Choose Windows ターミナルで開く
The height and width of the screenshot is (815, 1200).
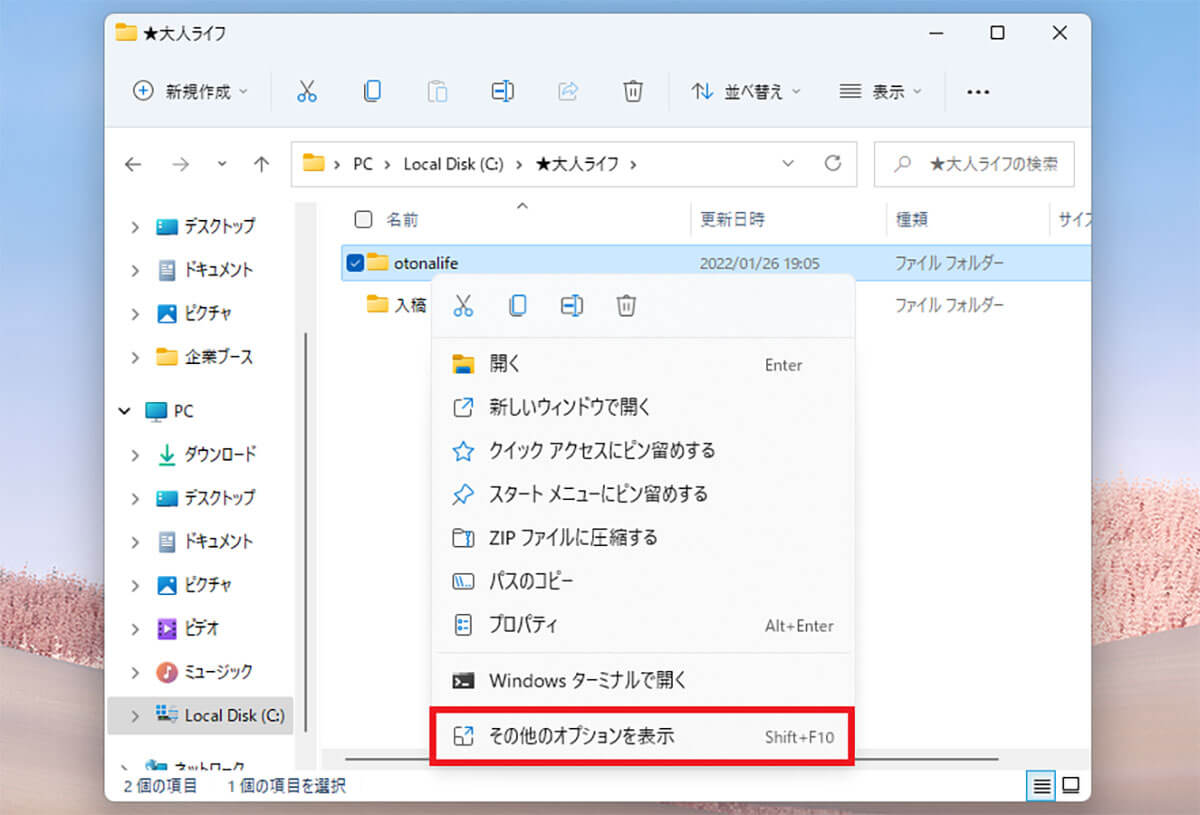tap(642, 681)
